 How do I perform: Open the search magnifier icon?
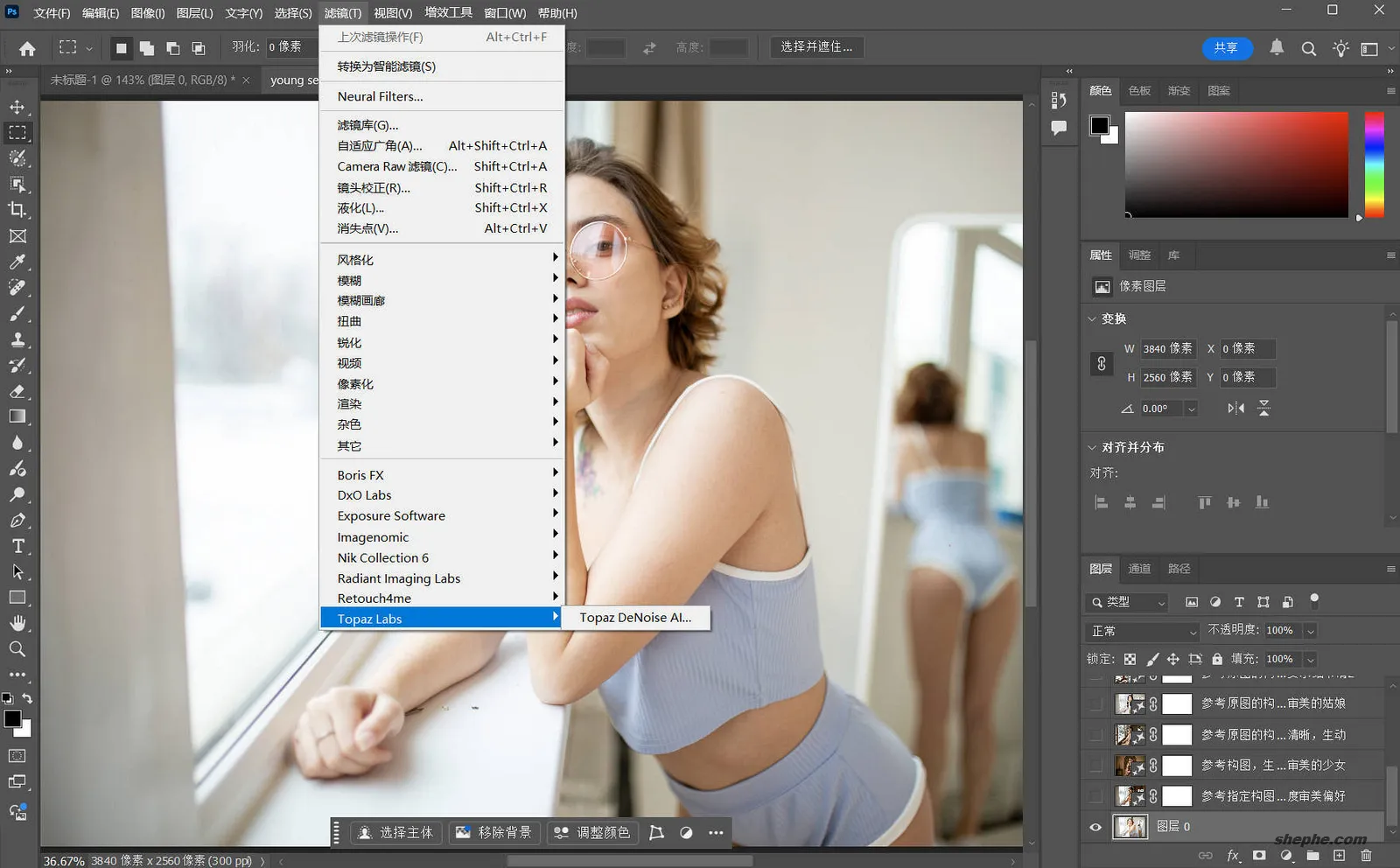coord(1309,48)
